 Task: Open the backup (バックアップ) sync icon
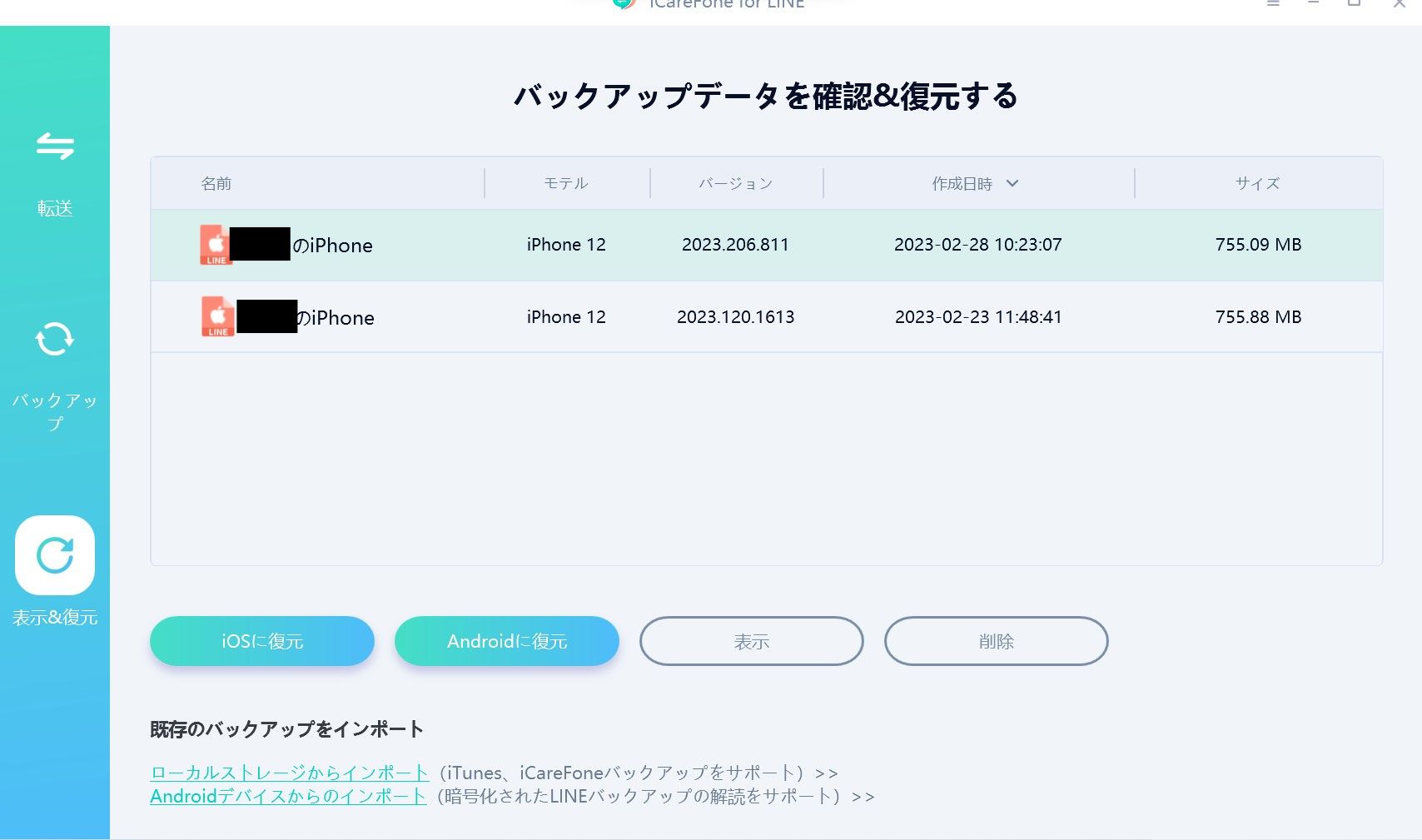[55, 340]
